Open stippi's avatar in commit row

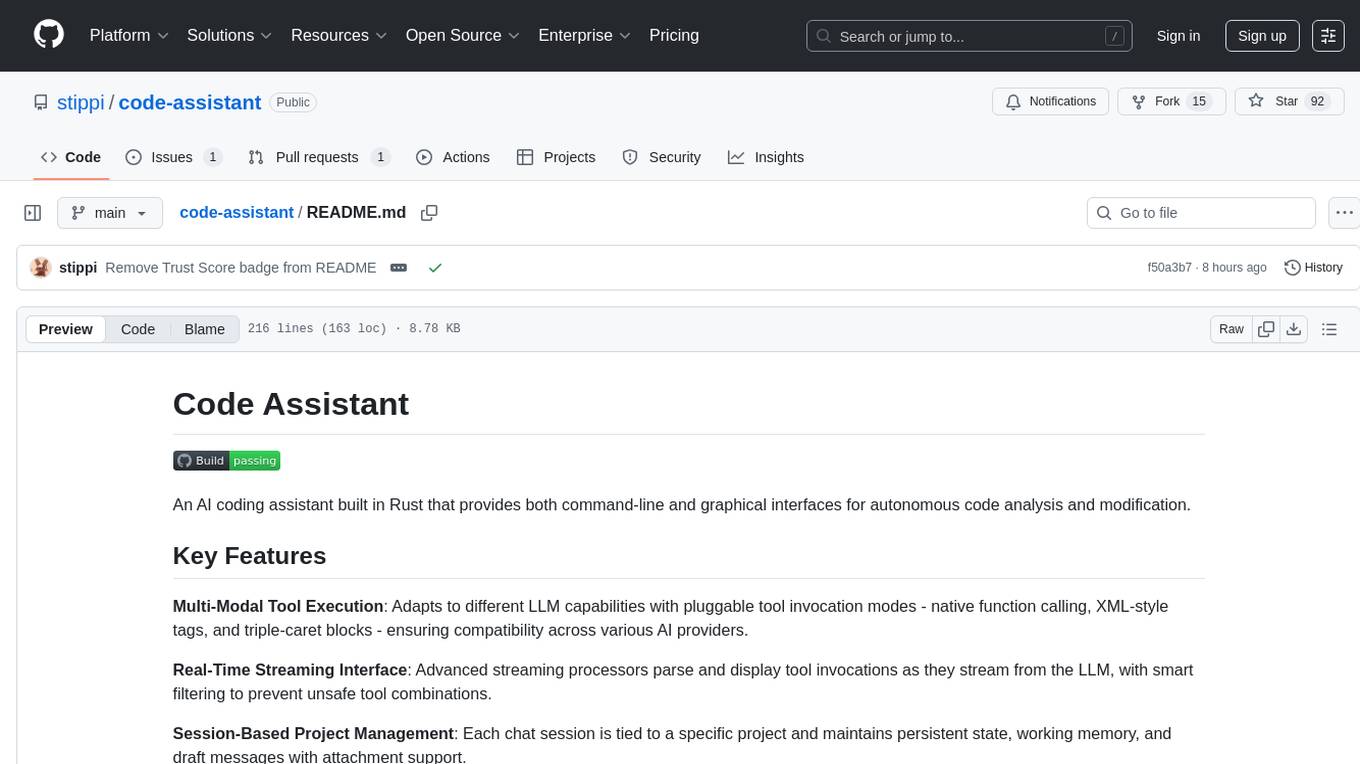point(41,267)
